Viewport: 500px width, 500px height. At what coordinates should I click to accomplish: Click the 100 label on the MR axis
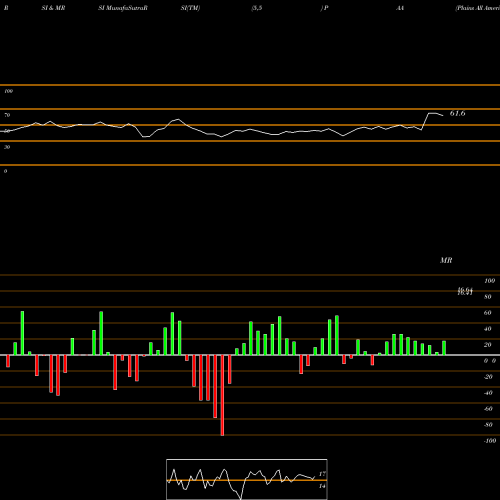click(489, 281)
